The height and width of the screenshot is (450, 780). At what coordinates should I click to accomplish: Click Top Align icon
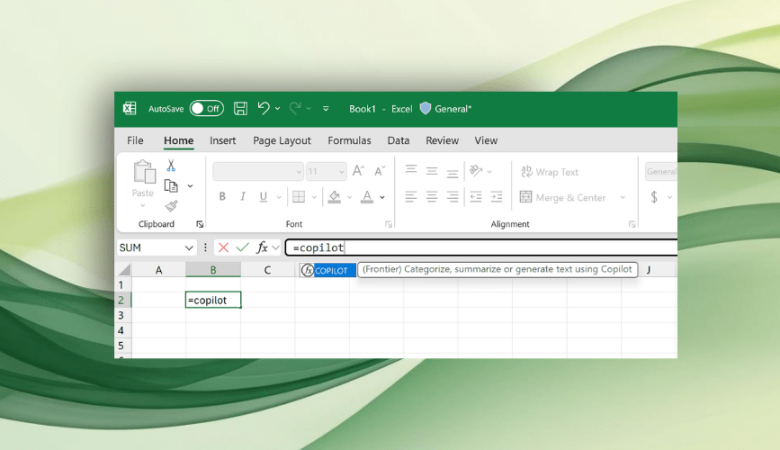411,171
